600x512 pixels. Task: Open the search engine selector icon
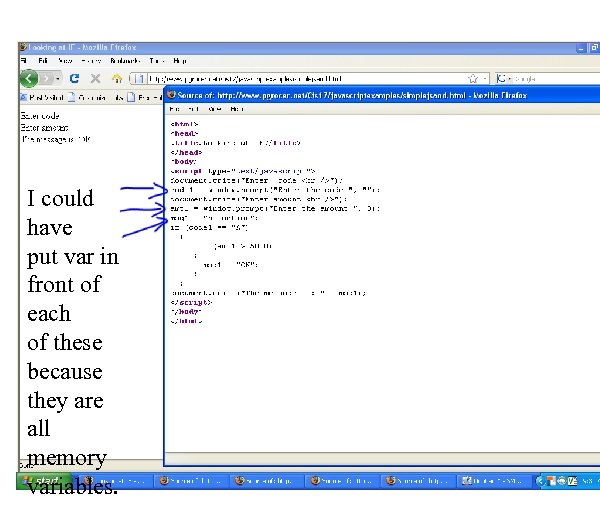point(503,78)
